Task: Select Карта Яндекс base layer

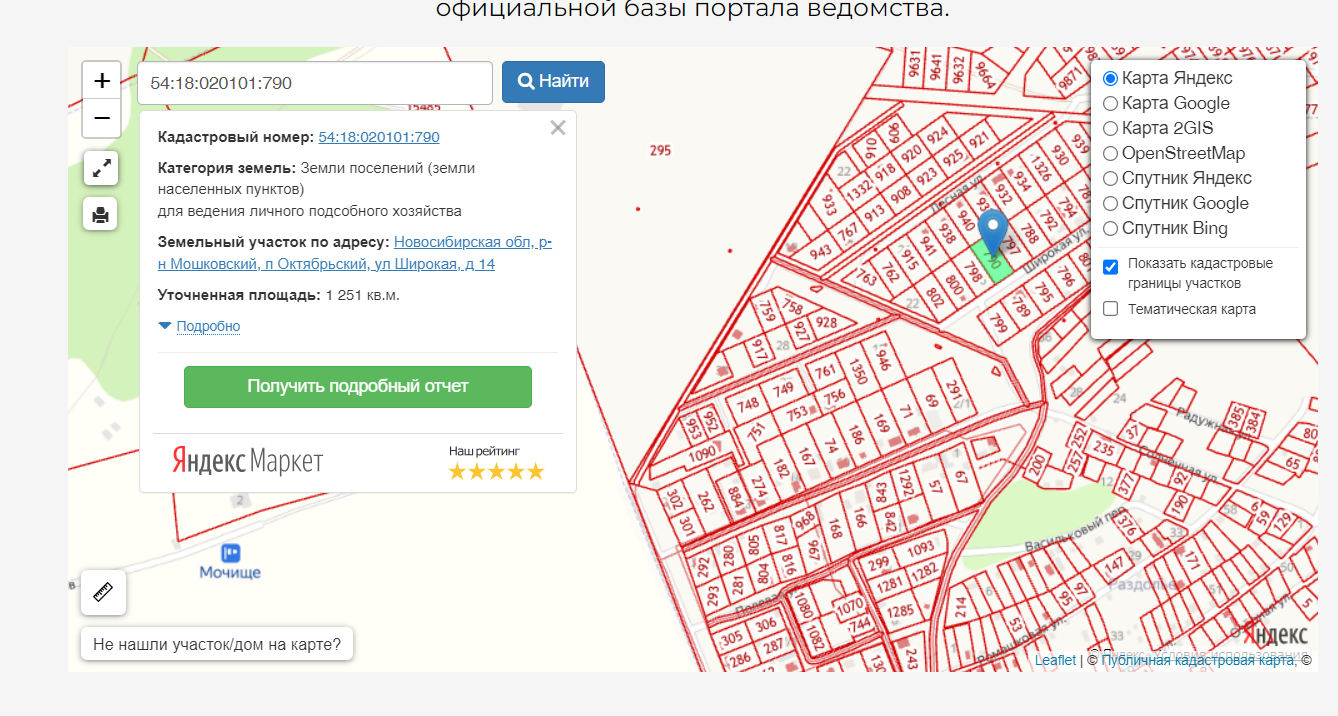Action: click(x=1110, y=78)
